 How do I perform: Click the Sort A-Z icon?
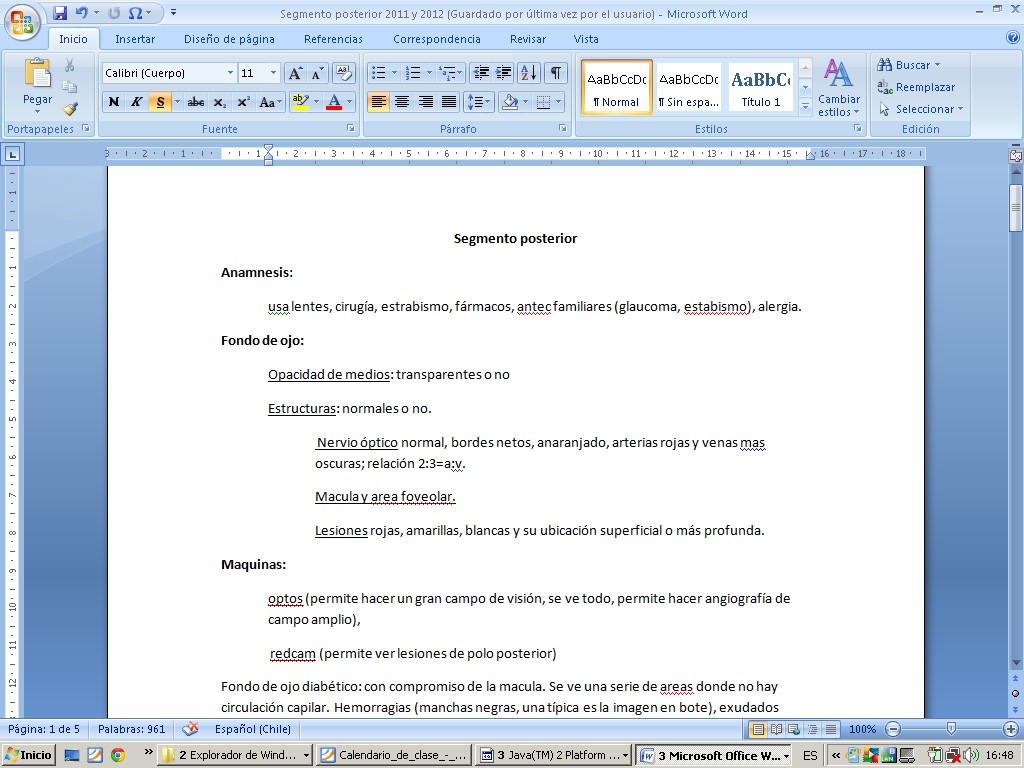pos(529,73)
